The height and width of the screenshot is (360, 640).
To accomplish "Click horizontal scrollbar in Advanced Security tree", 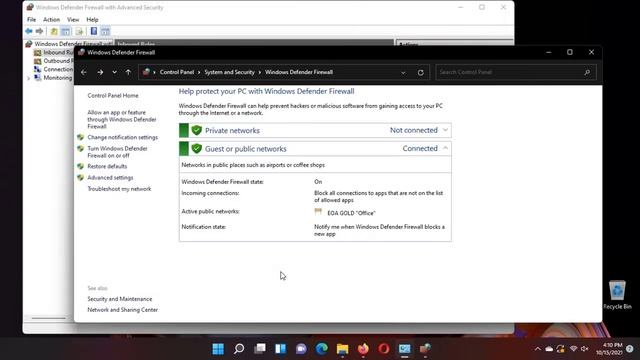I will [49, 318].
